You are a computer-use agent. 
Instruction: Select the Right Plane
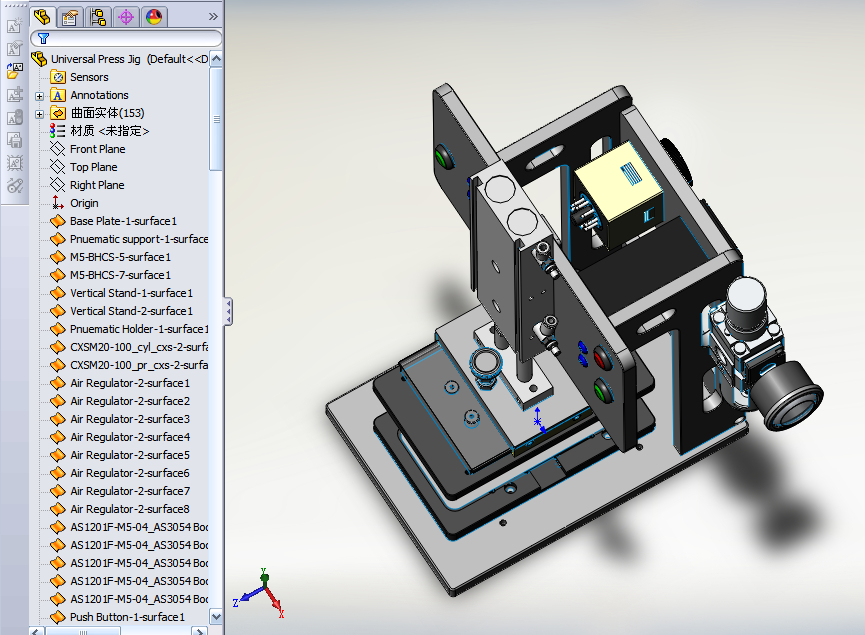tap(97, 185)
